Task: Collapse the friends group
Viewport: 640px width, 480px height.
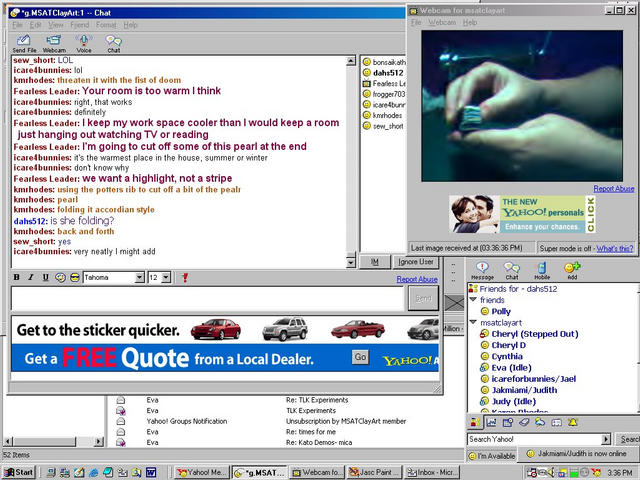Action: [473, 300]
